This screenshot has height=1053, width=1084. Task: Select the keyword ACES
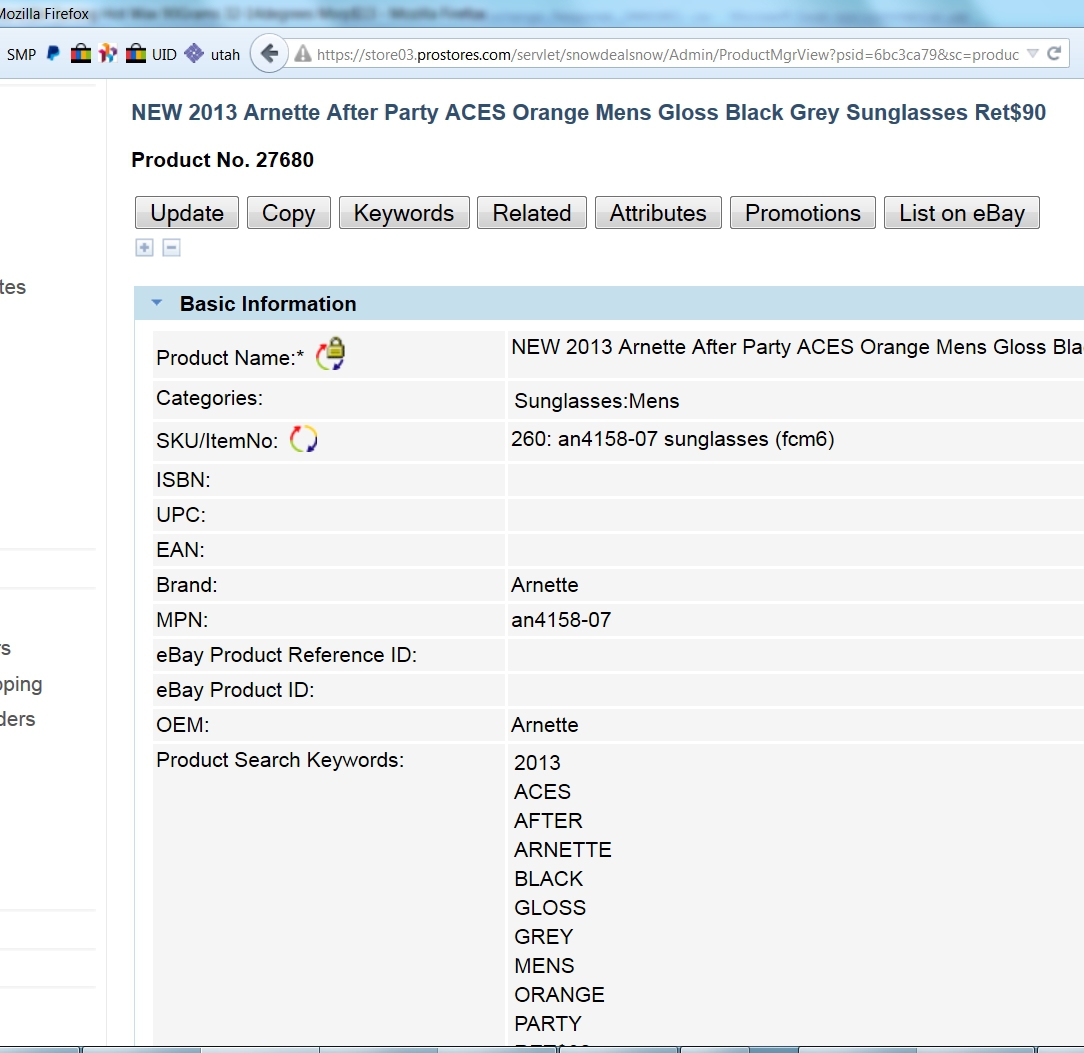click(x=543, y=792)
